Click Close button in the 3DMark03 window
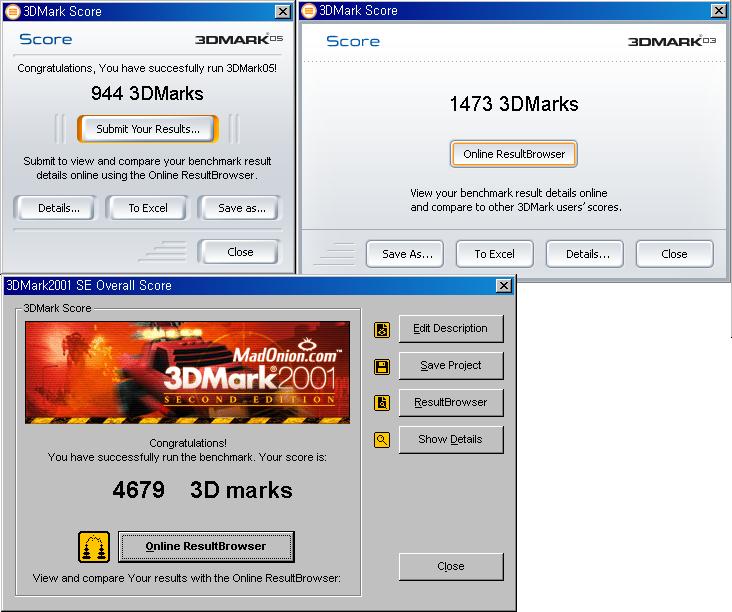Image resolution: width=732 pixels, height=612 pixels. pos(675,254)
